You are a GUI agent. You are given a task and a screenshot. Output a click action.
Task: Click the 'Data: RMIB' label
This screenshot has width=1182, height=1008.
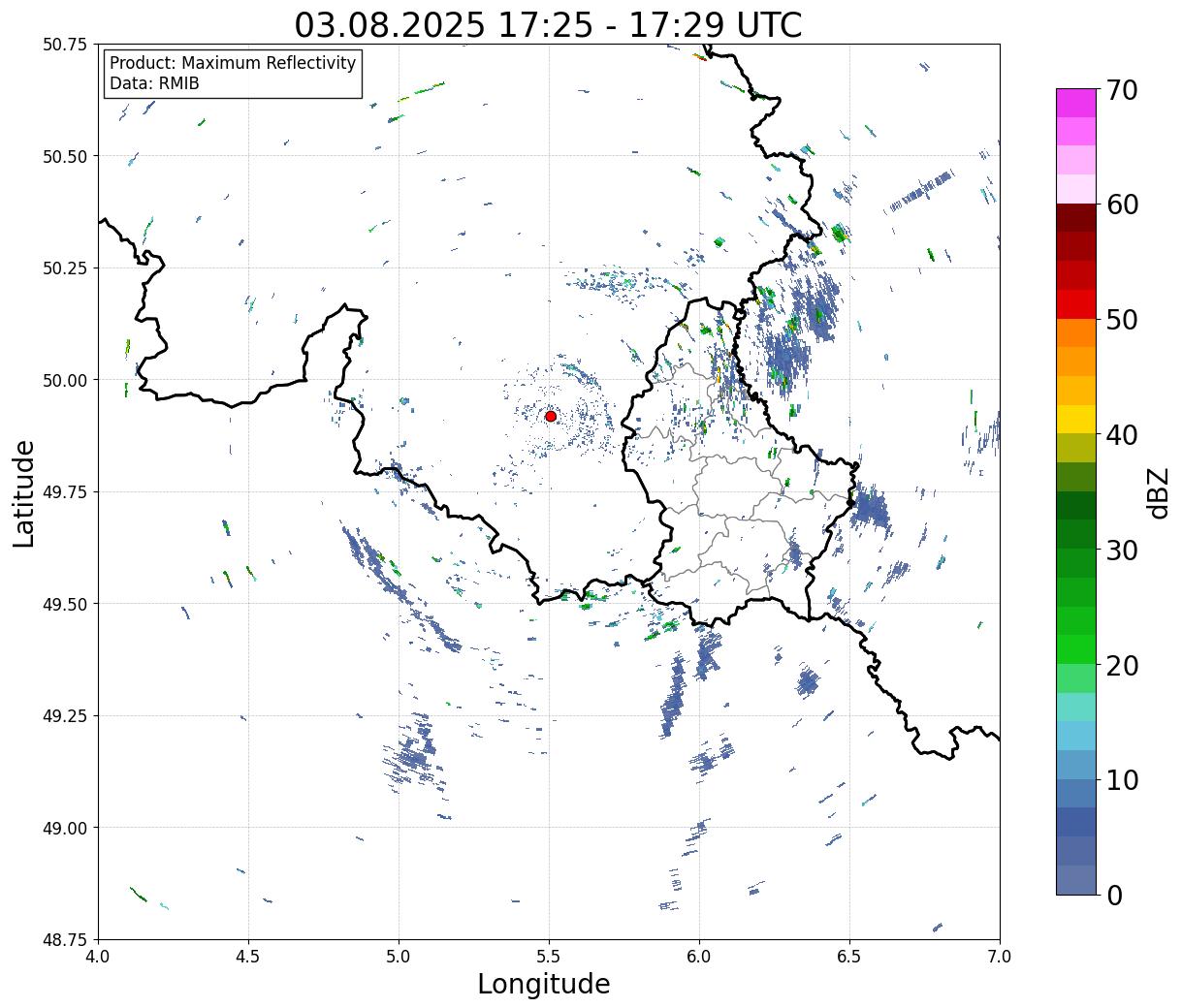click(154, 83)
